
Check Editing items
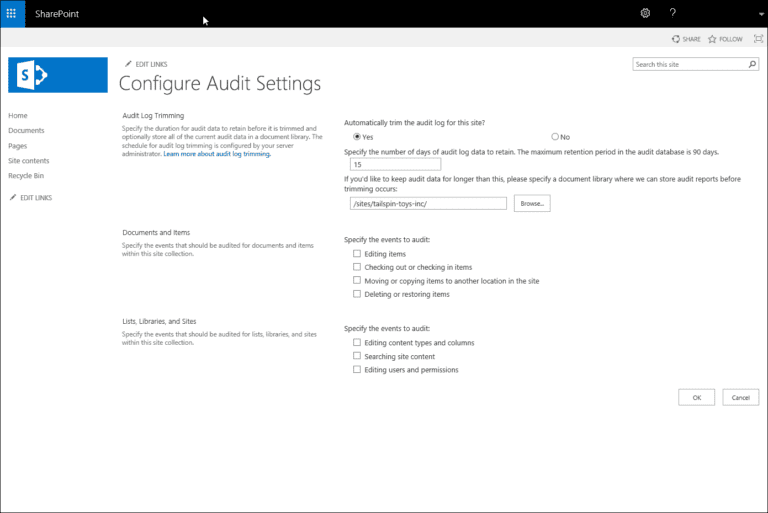coord(357,253)
